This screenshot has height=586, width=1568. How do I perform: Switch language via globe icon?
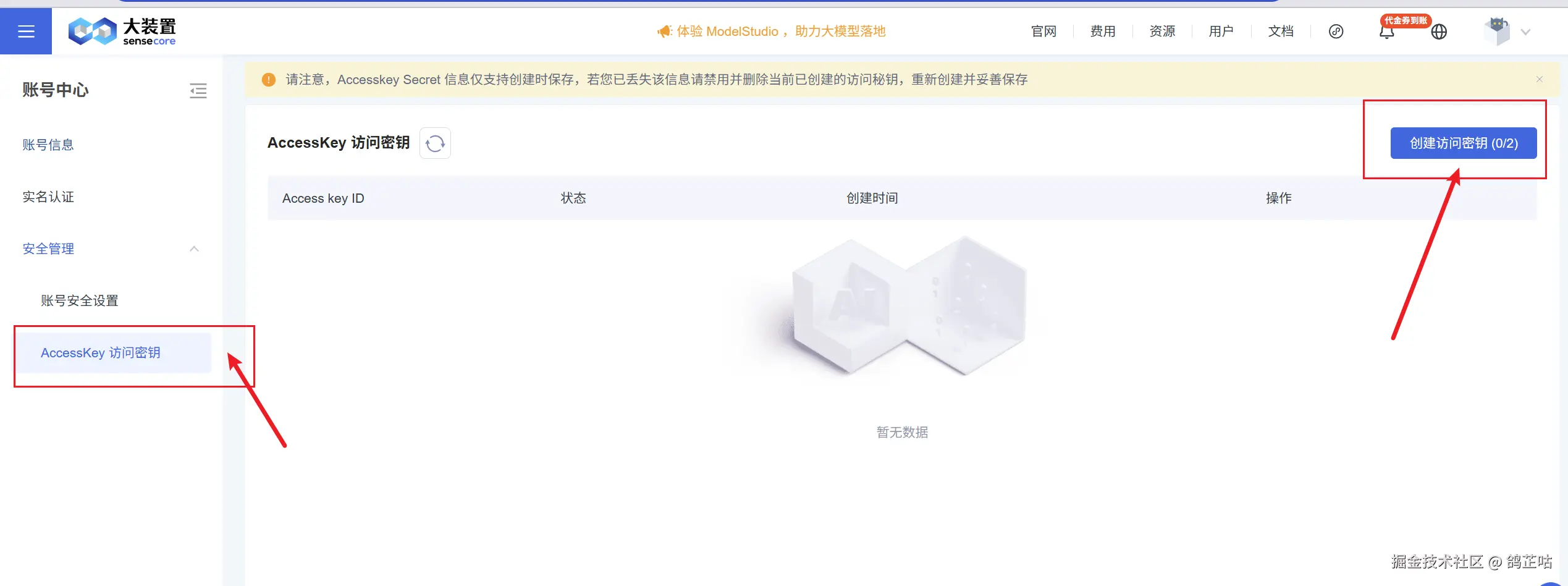click(1439, 32)
